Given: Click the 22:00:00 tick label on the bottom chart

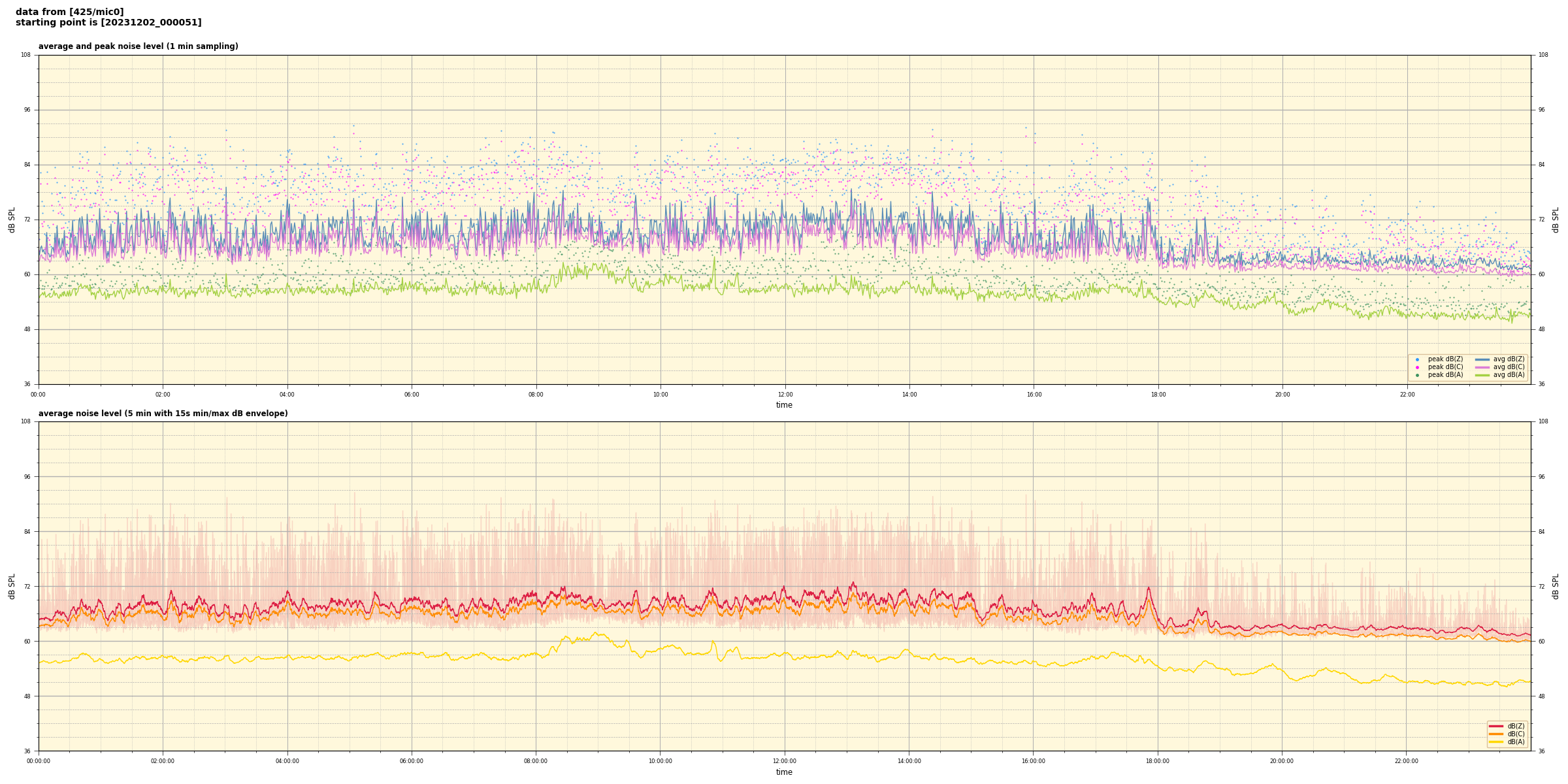Looking at the screenshot, I should [x=1407, y=761].
